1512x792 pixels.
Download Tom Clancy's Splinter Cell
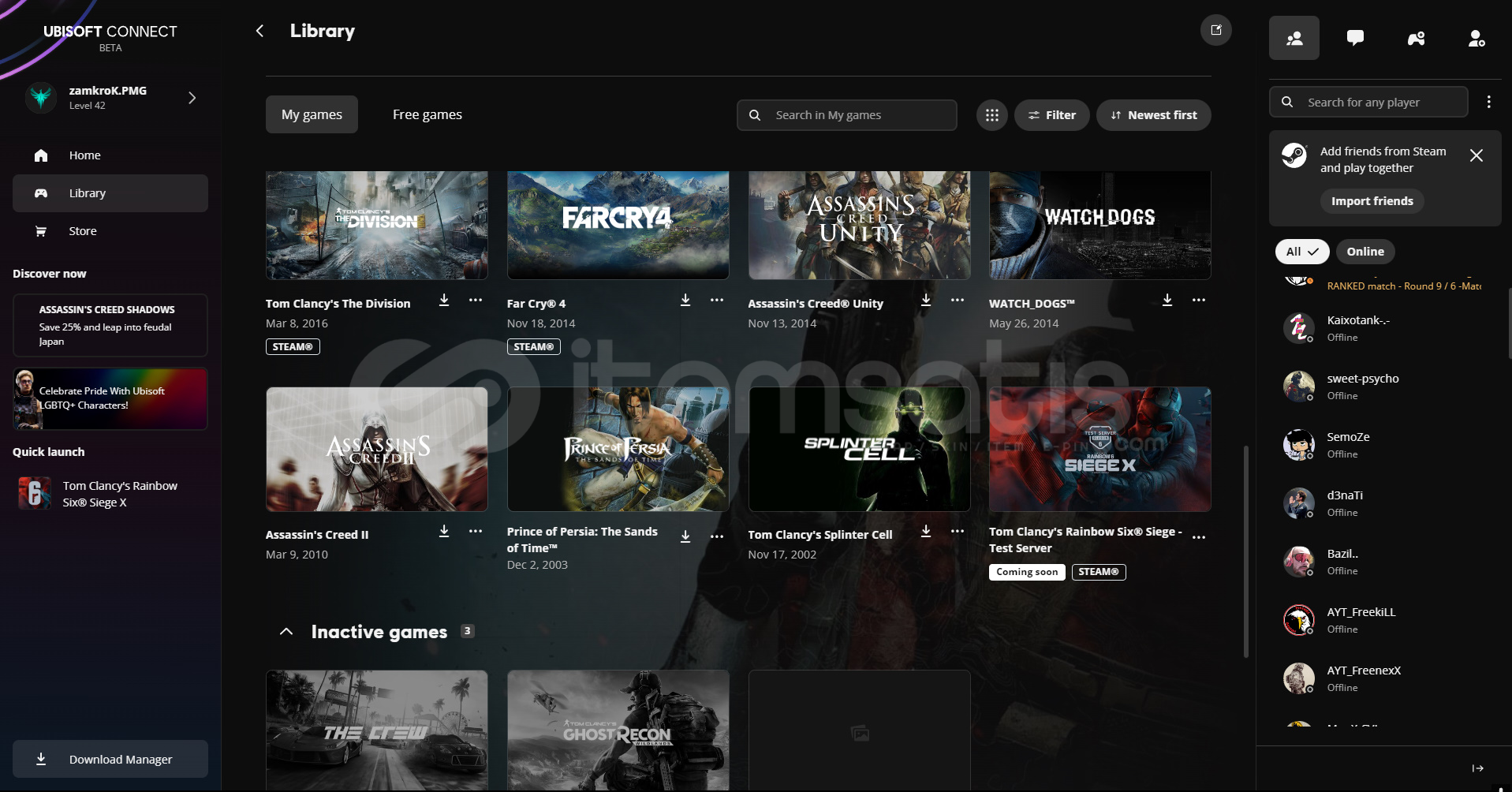pos(926,532)
